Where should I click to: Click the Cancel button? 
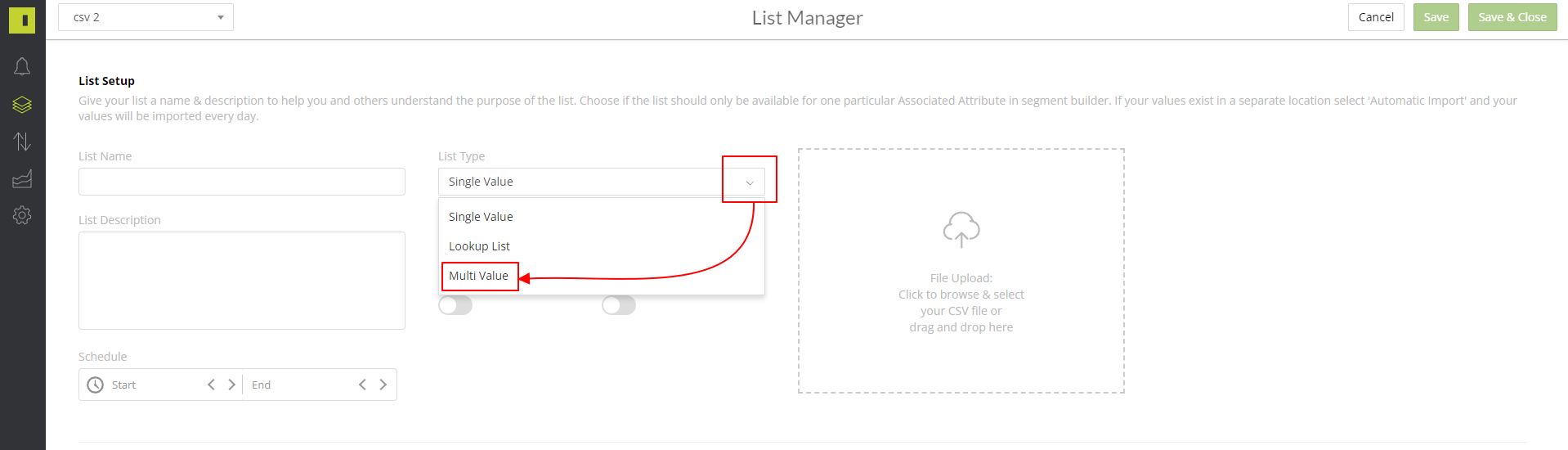(1376, 17)
